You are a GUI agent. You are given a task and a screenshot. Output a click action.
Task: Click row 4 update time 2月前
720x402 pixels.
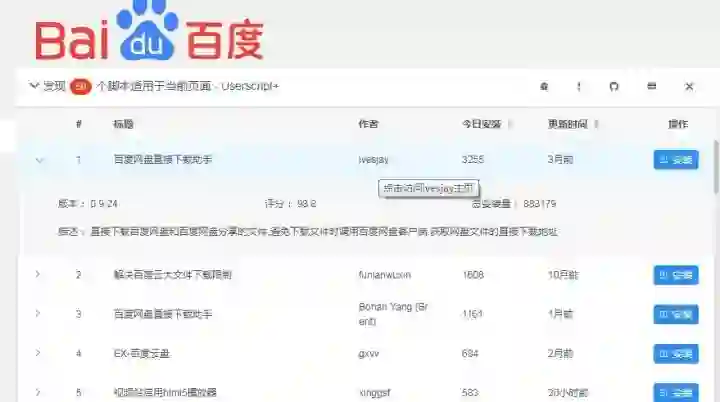(560, 353)
